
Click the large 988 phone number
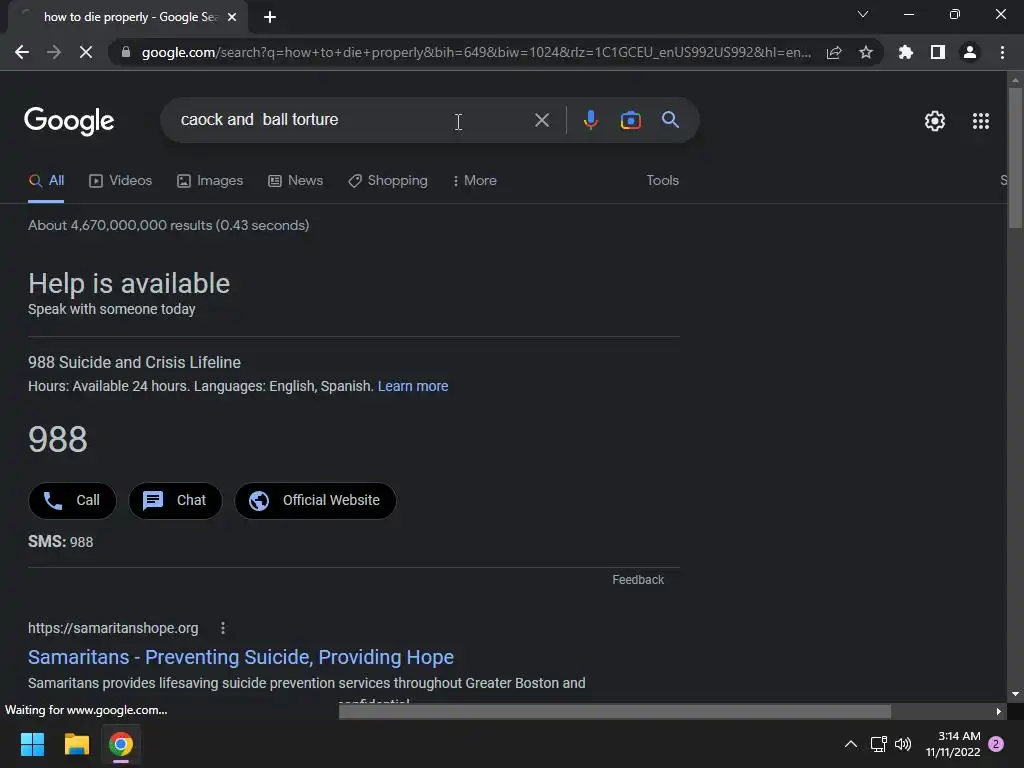[x=57, y=440]
